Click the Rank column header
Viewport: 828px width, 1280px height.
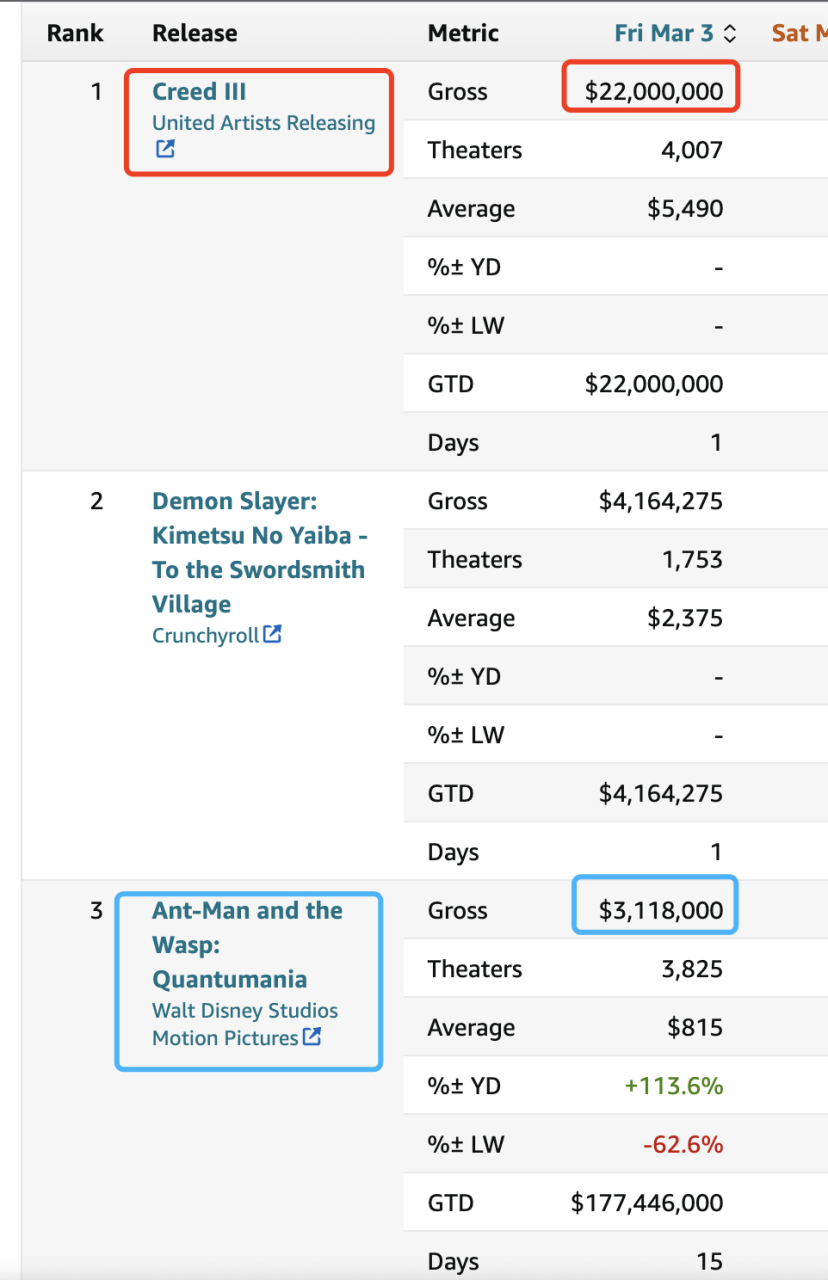[x=75, y=33]
